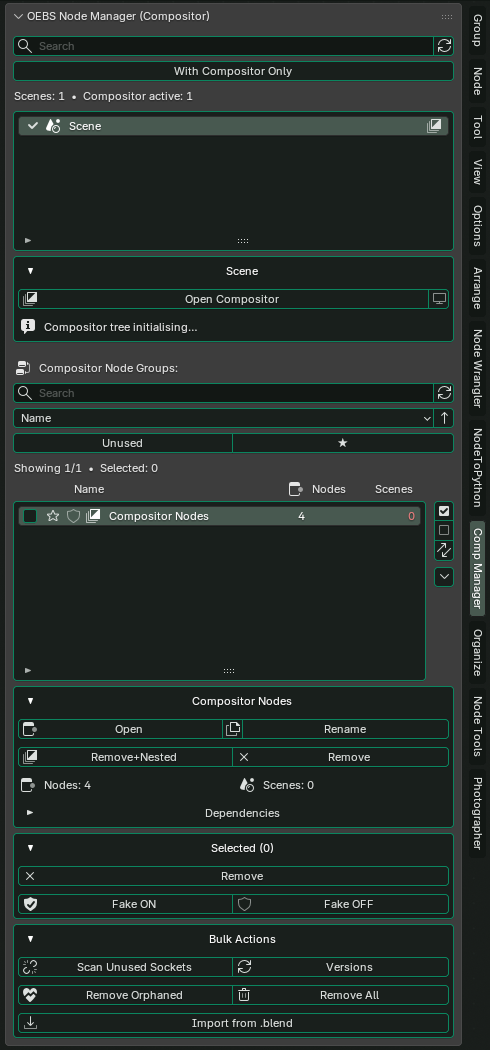Open the Compositor Nodes group

tap(120, 729)
